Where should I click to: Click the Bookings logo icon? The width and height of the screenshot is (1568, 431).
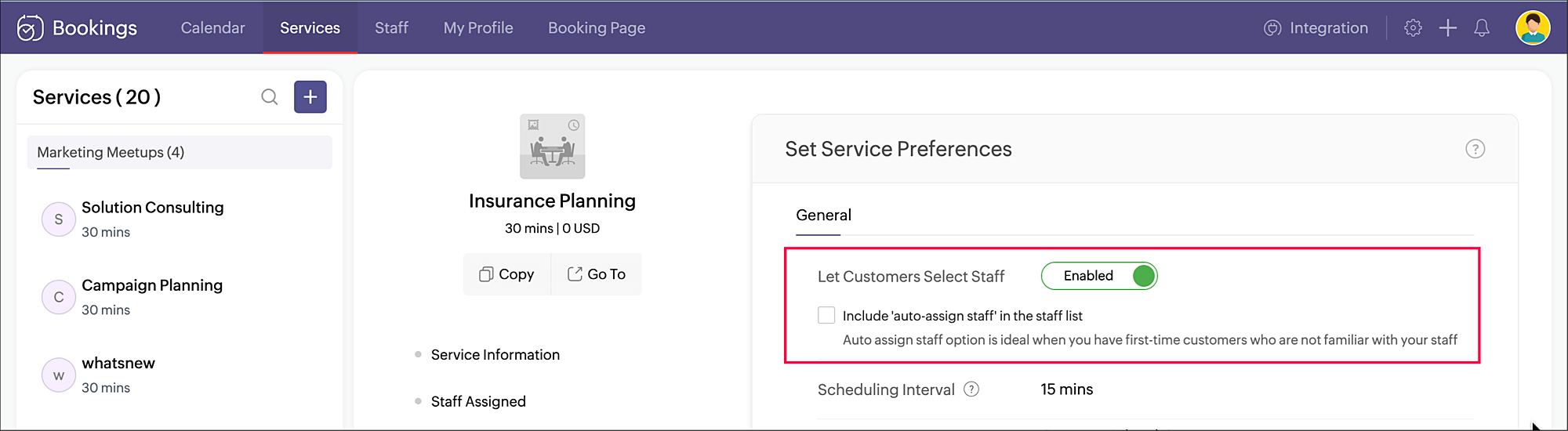click(x=30, y=28)
